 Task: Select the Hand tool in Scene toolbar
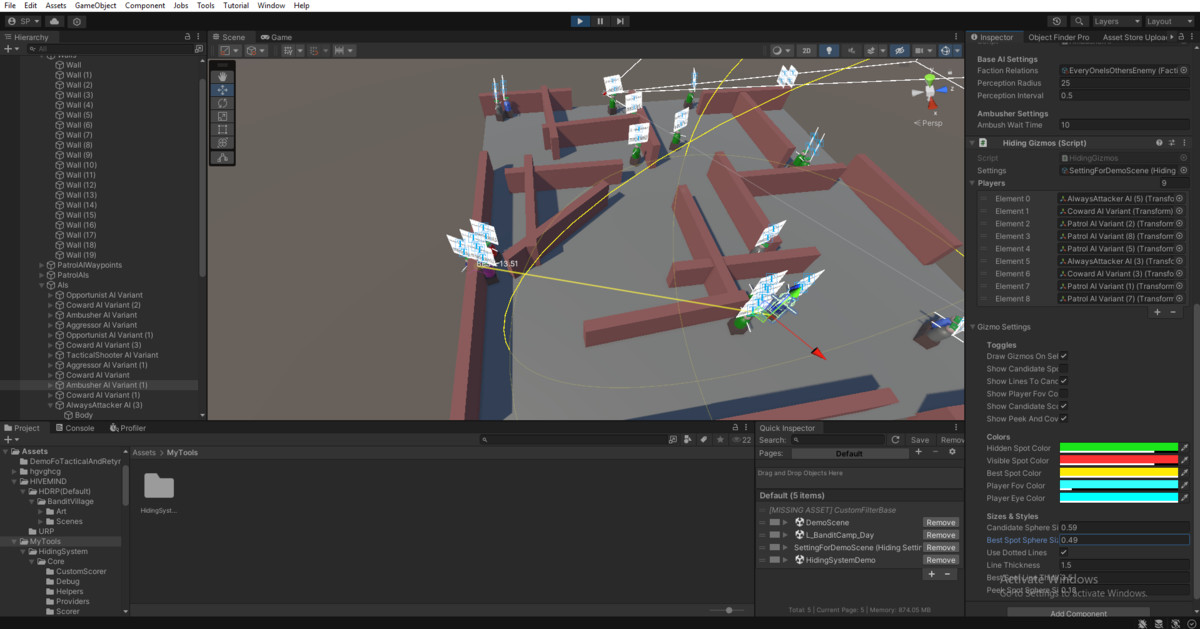222,75
